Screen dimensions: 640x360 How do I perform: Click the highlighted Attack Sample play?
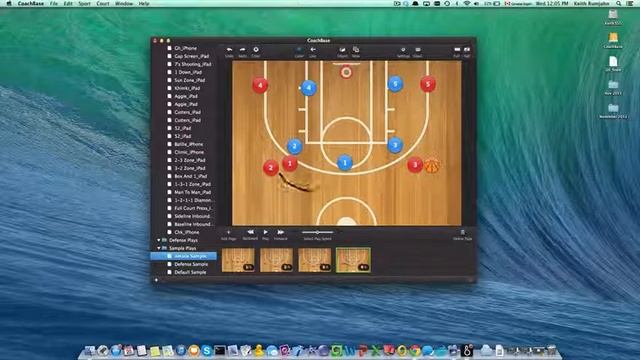[184, 256]
